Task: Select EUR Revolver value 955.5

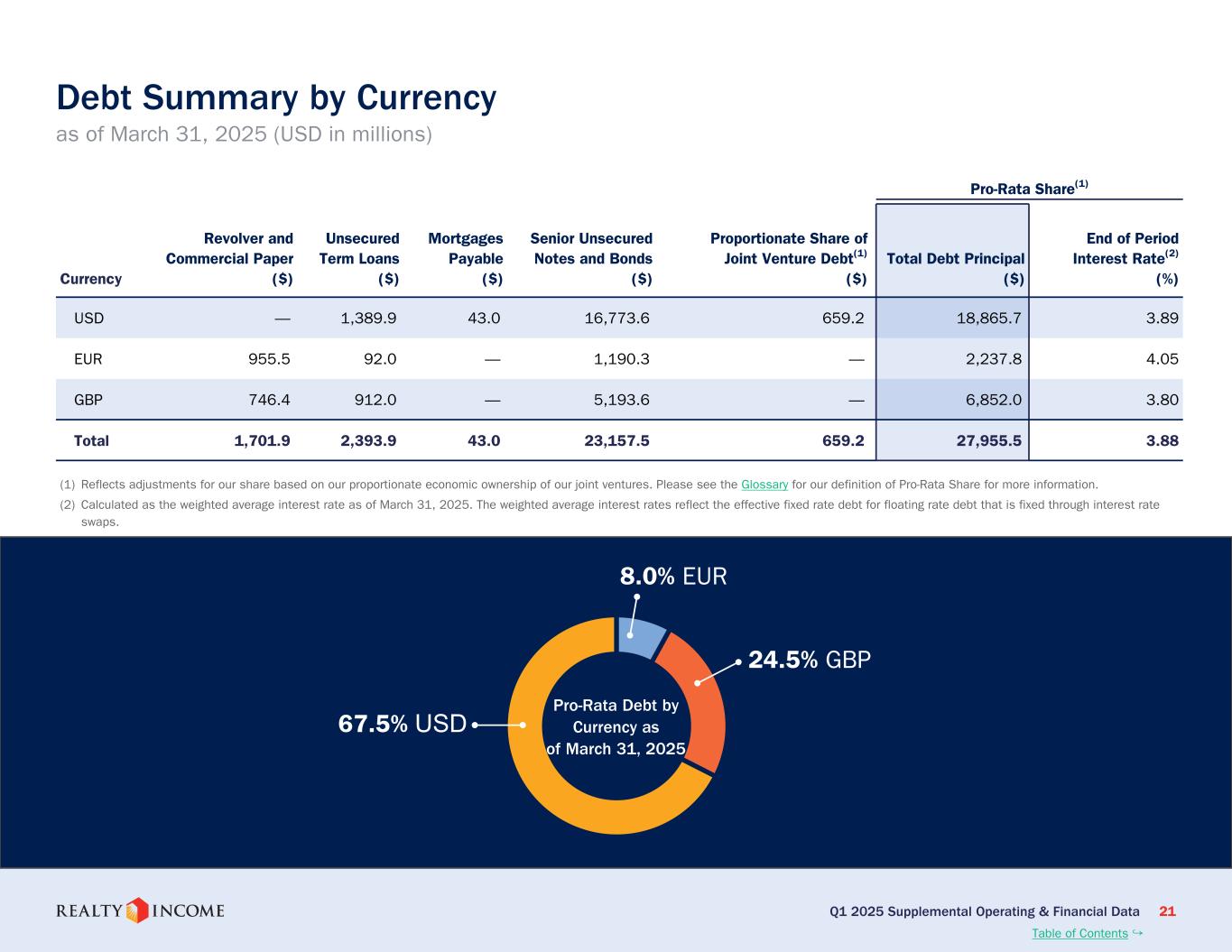Action: pos(269,359)
